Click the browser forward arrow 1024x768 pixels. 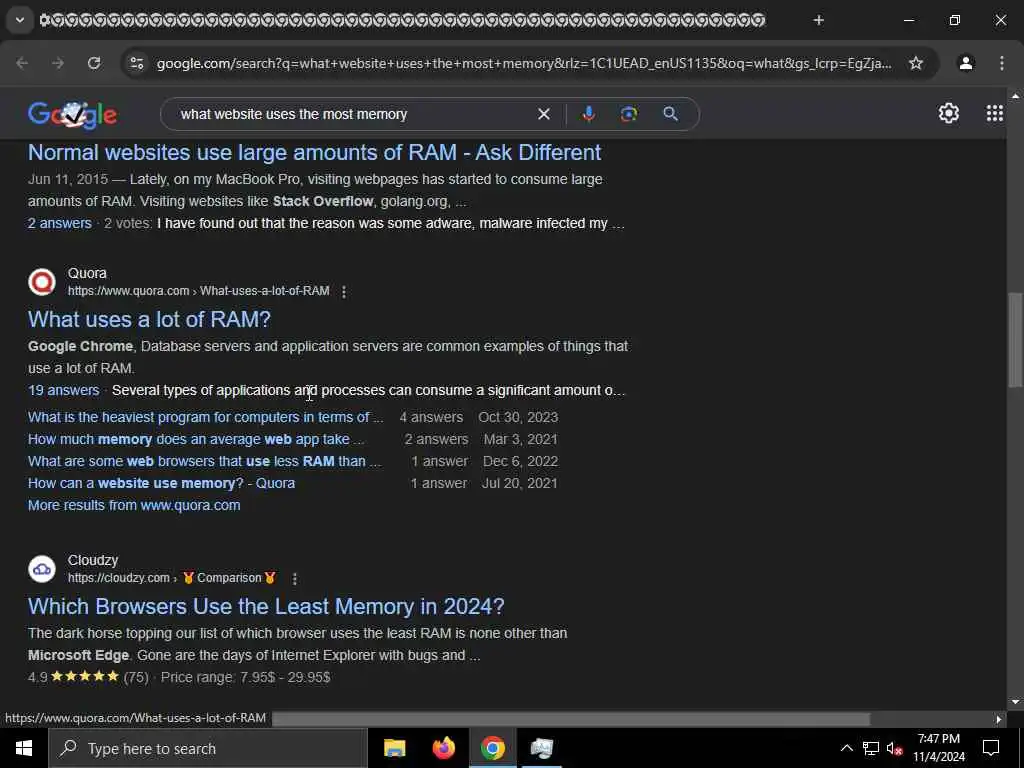point(58,63)
